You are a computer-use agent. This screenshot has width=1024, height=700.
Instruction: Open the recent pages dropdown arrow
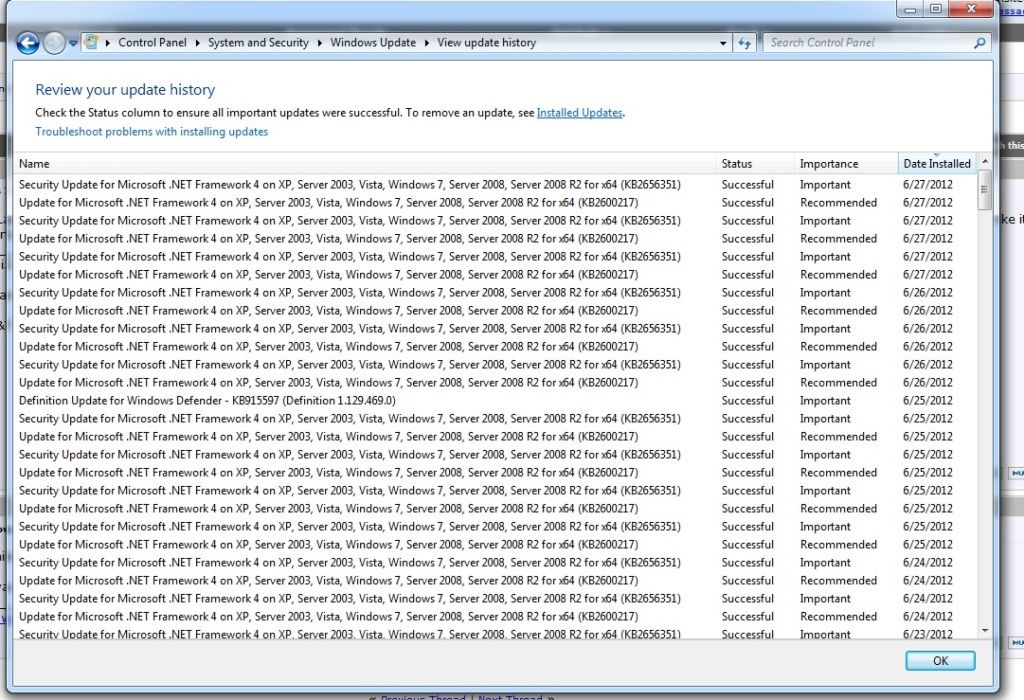pos(73,43)
